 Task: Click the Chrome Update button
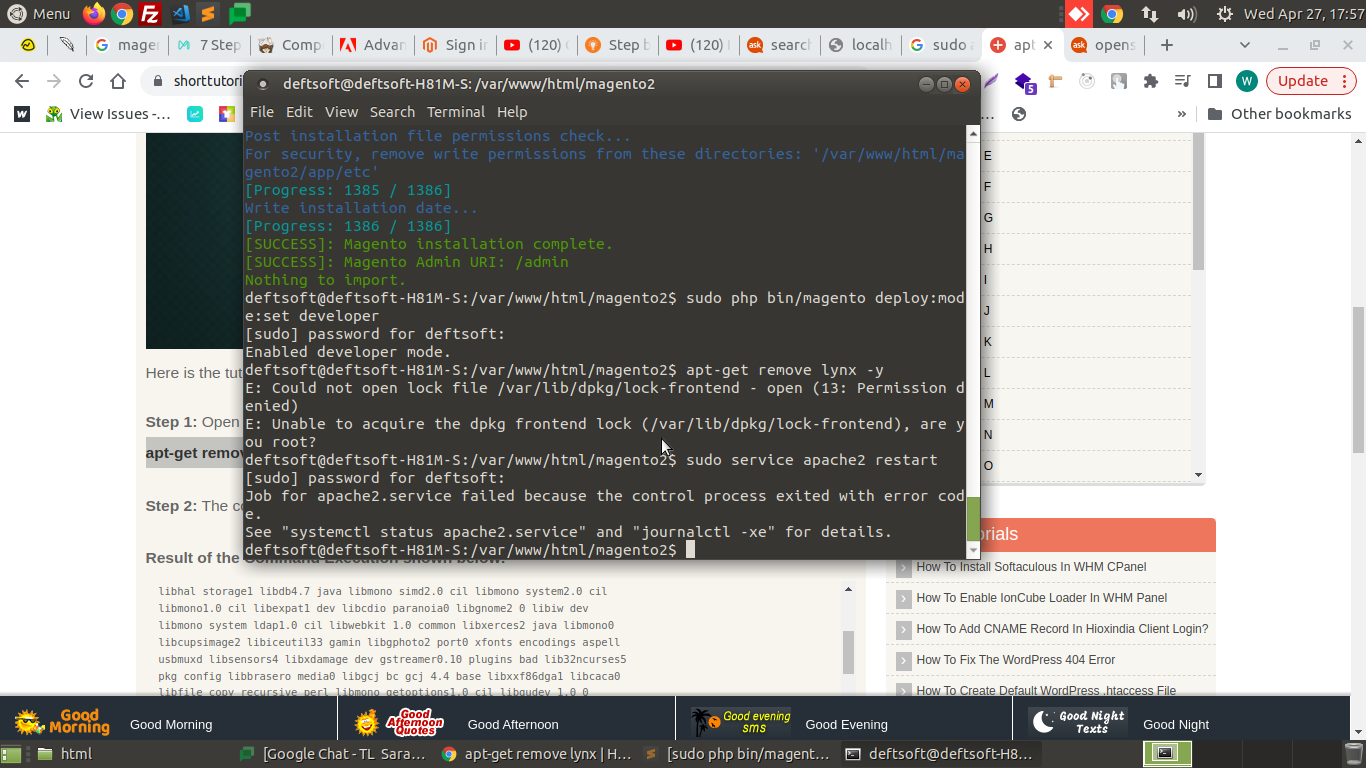point(1304,81)
